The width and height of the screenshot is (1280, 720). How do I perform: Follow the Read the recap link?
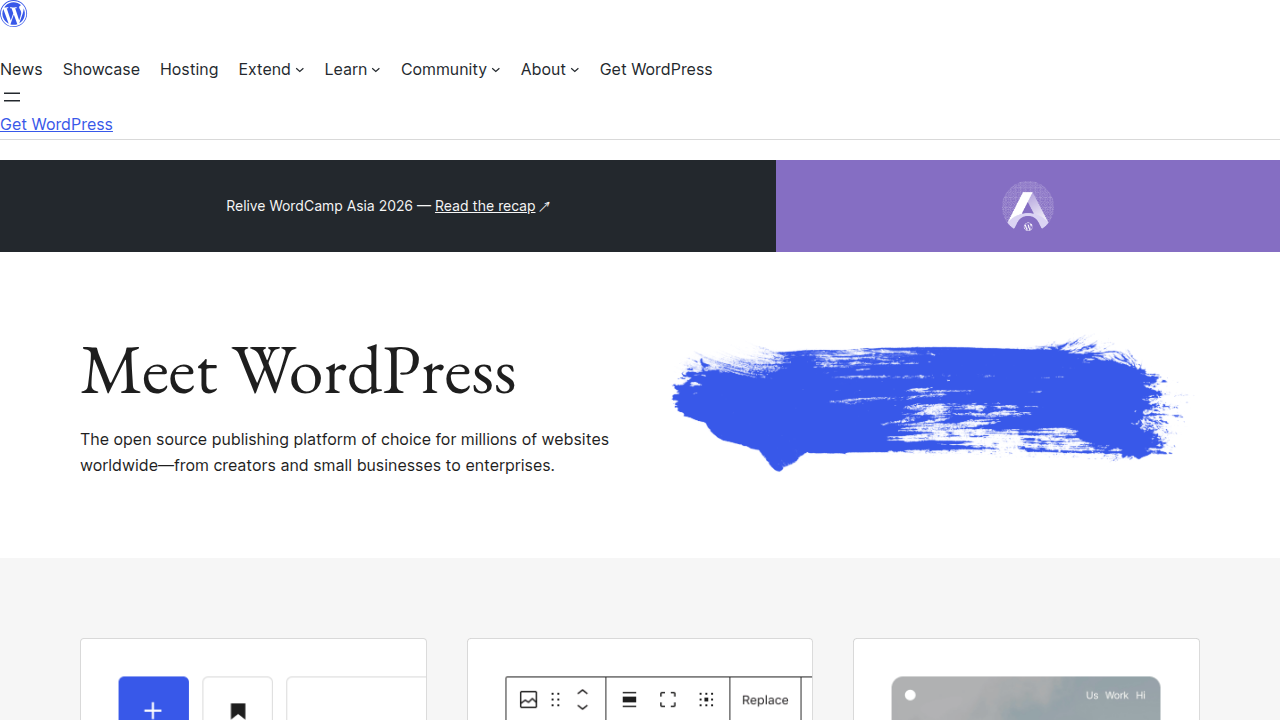(x=485, y=206)
